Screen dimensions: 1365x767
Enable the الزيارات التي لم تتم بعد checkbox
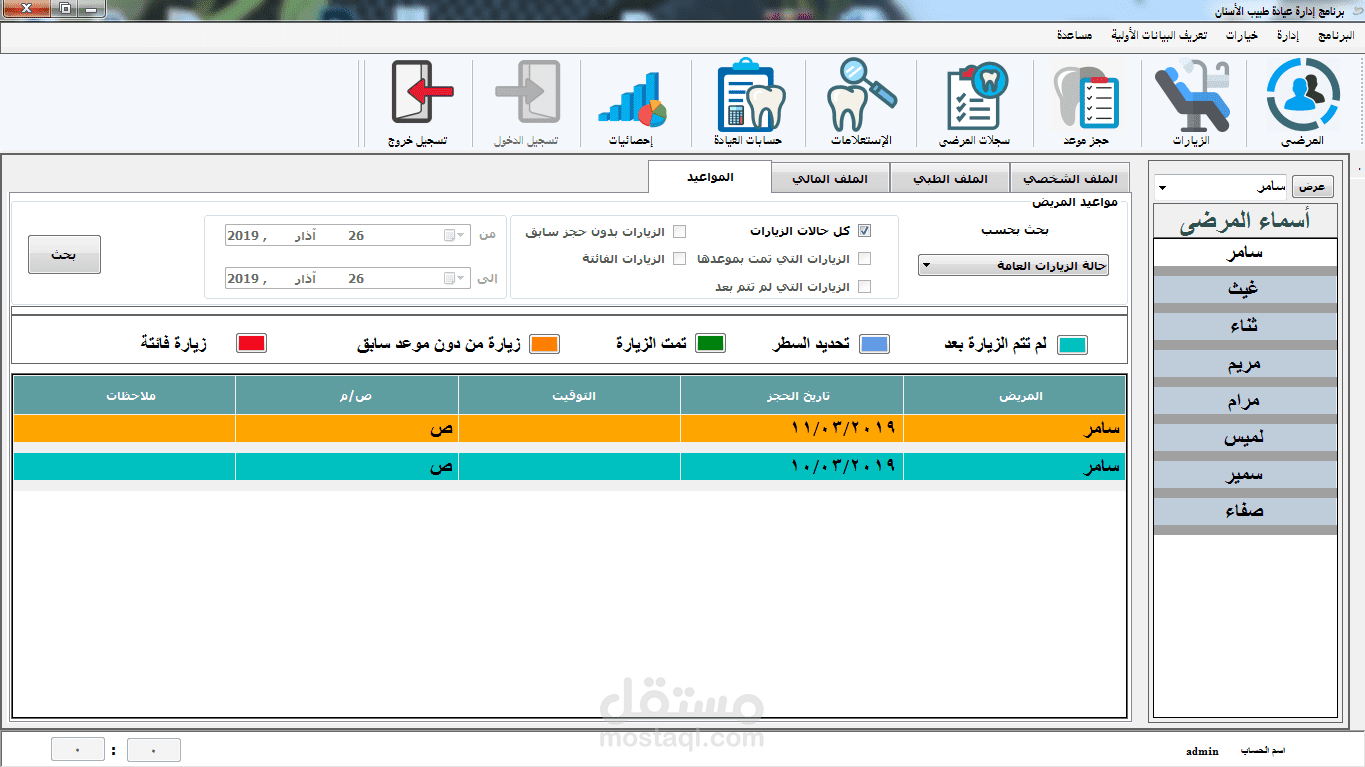click(x=865, y=287)
